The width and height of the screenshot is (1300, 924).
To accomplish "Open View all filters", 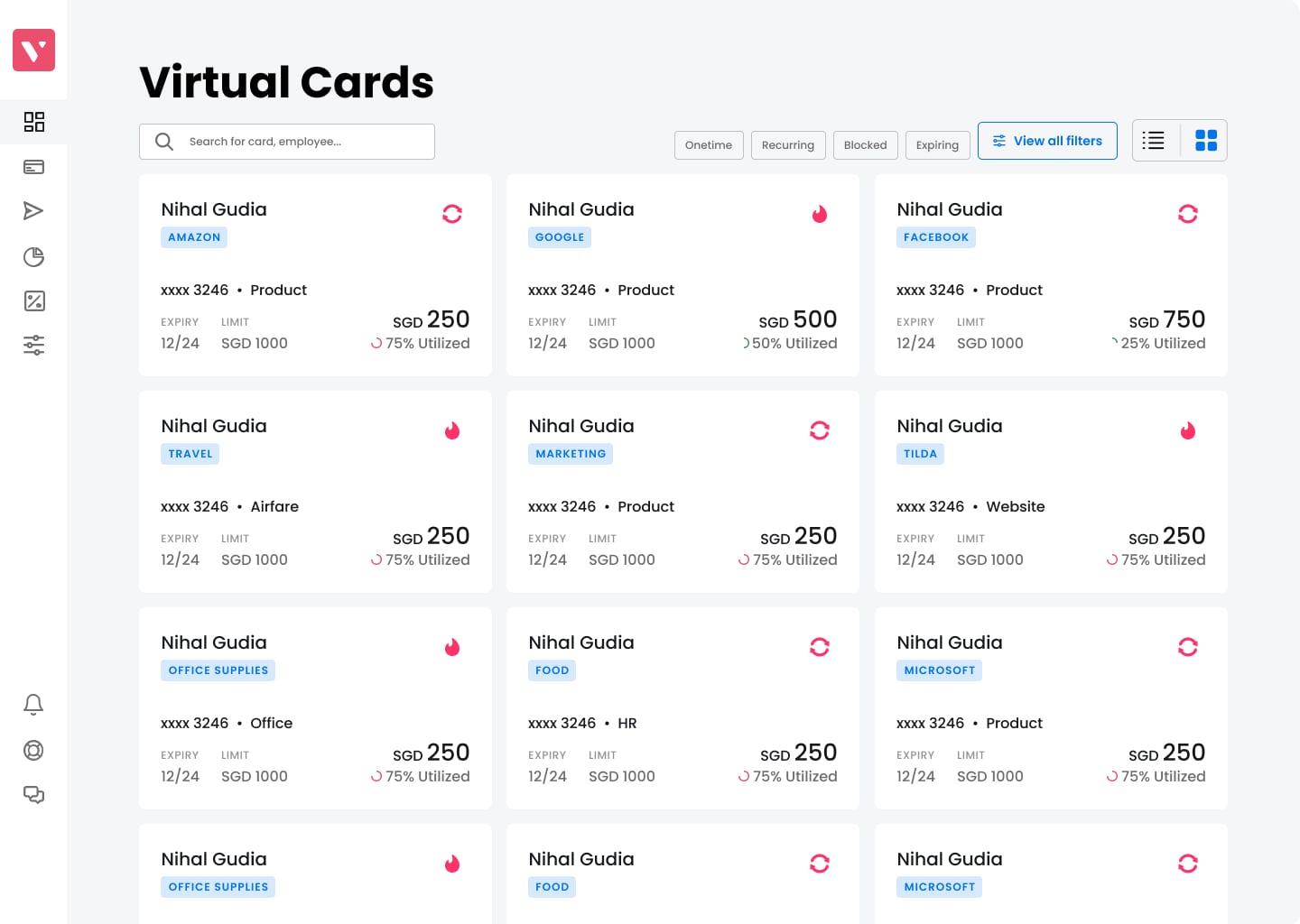I will pyautogui.click(x=1047, y=141).
